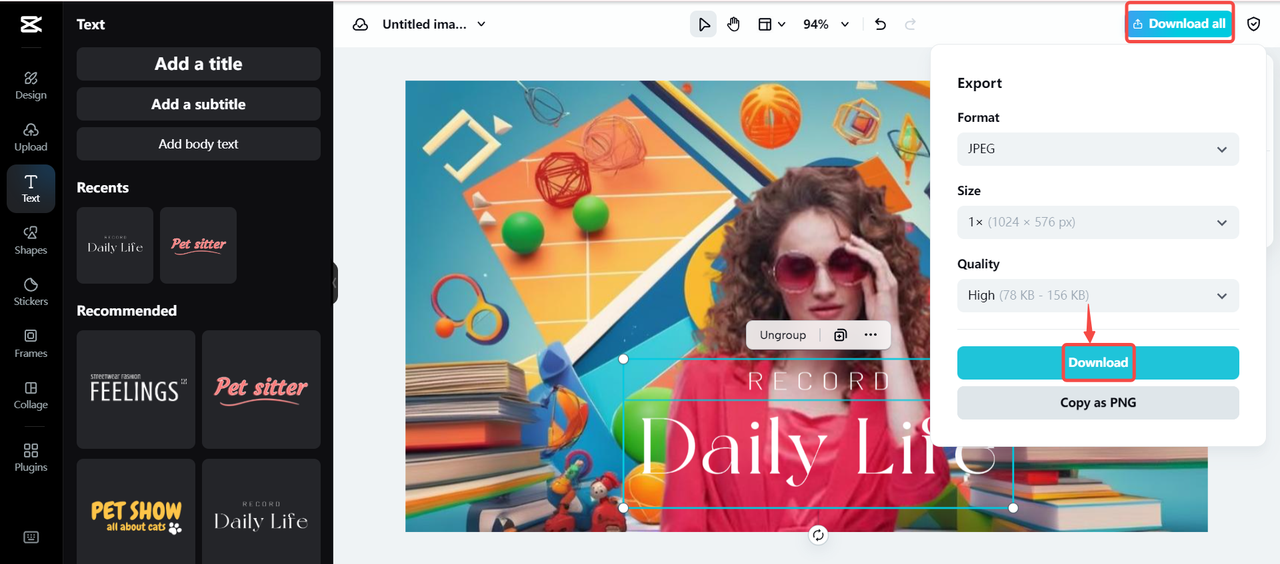
Task: Open the Collage panel
Action: [31, 395]
